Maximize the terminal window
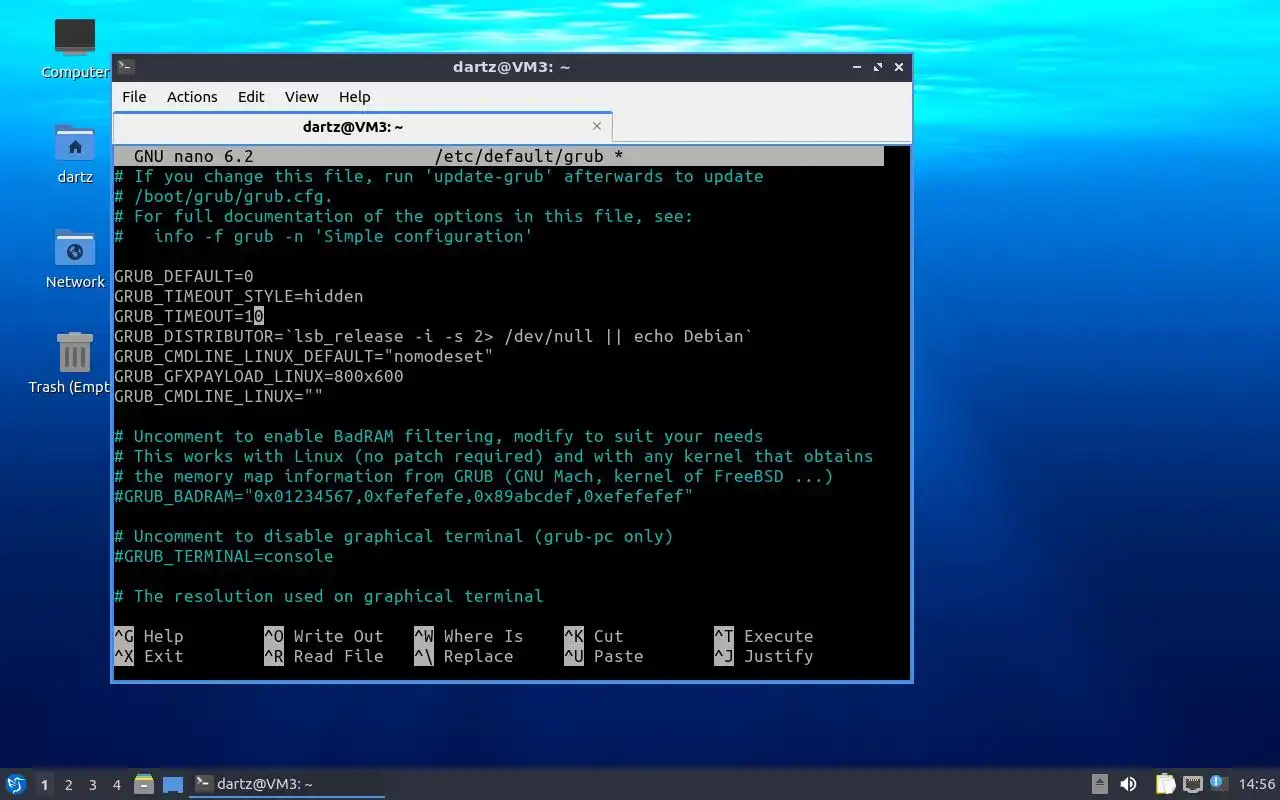Image resolution: width=1280 pixels, height=800 pixels. pos(878,67)
